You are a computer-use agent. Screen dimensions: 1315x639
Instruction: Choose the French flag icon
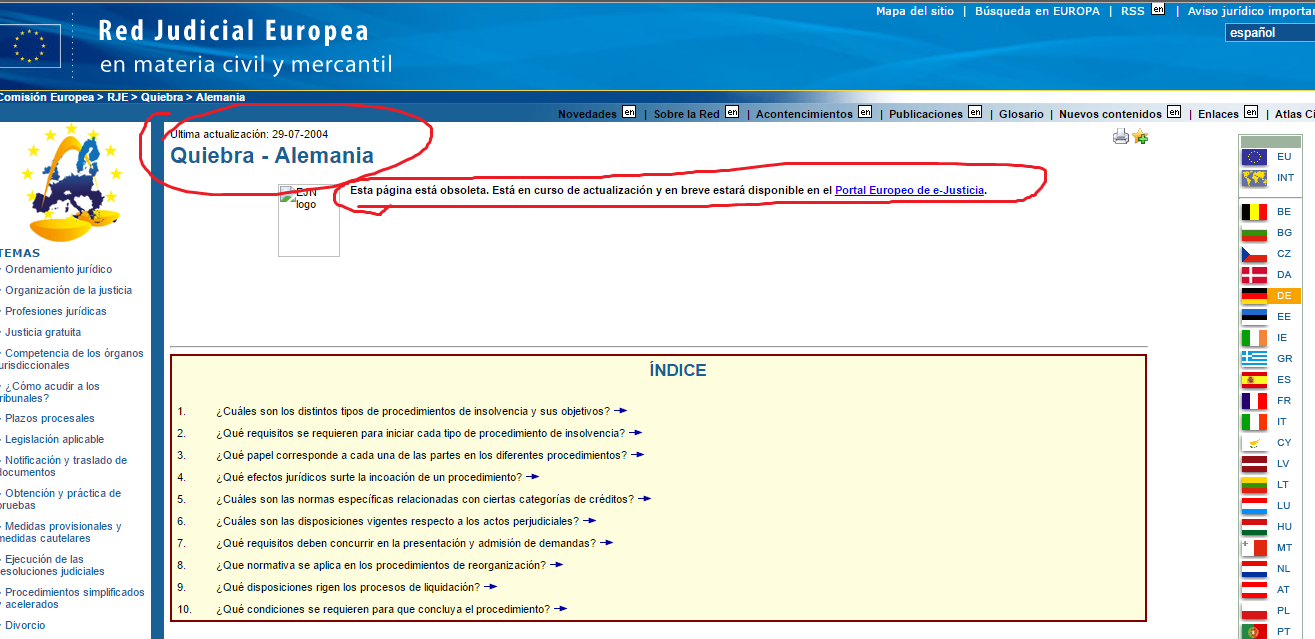click(x=1254, y=401)
